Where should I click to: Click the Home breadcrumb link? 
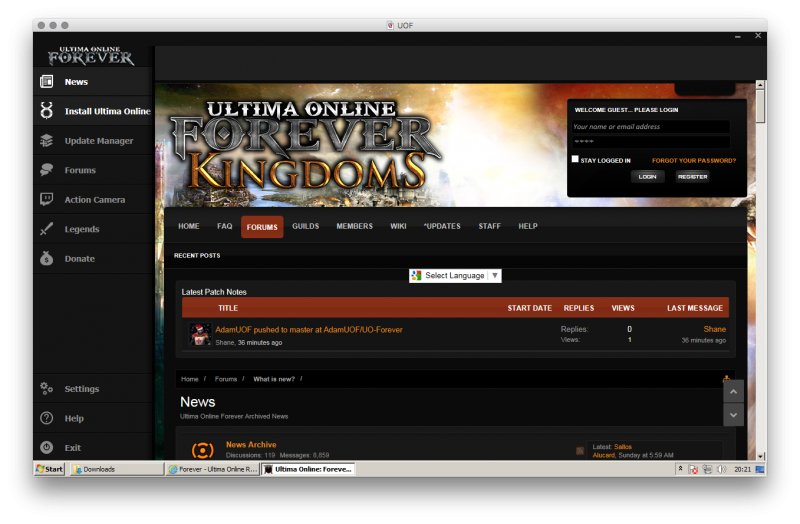(189, 379)
